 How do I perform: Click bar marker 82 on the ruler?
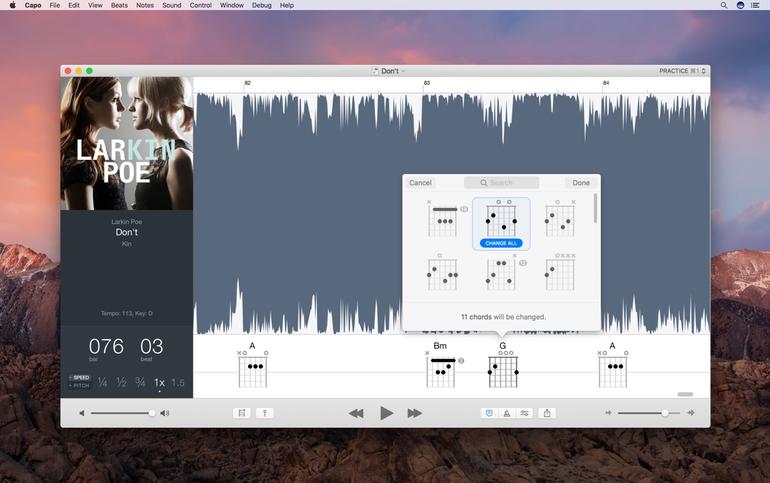pos(248,83)
